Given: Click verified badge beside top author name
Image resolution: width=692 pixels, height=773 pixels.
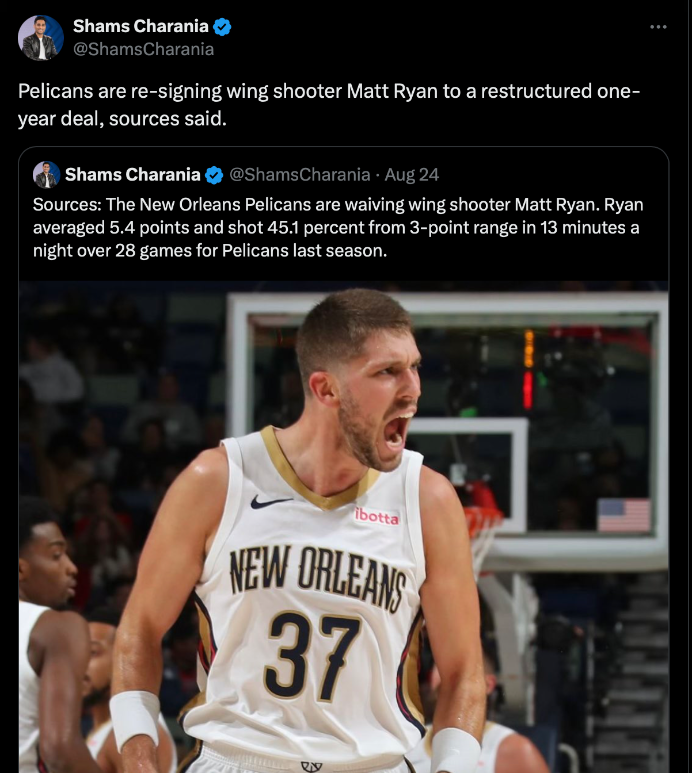Looking at the screenshot, I should 222,27.
